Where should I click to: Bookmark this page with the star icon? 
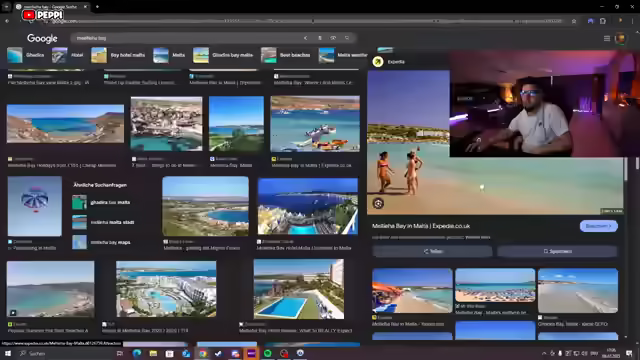pos(574,21)
